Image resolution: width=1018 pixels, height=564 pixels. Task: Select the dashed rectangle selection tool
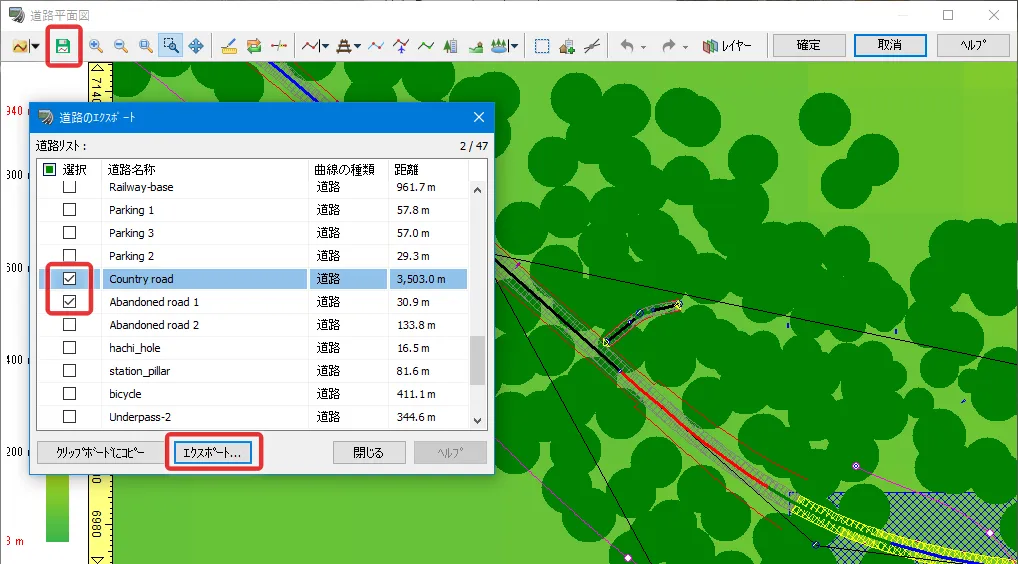pyautogui.click(x=542, y=46)
